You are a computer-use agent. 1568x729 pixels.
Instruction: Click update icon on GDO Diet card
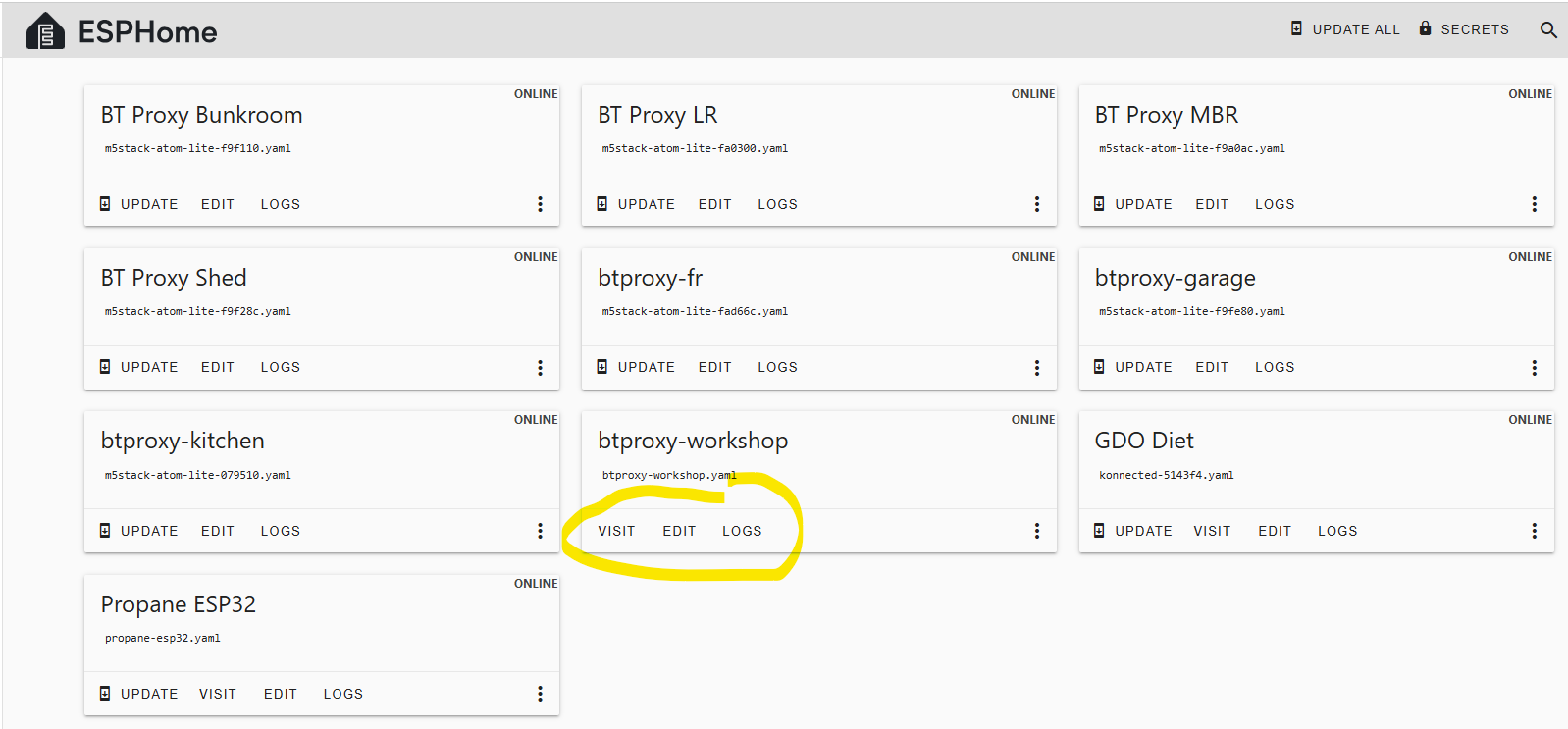tap(1099, 531)
